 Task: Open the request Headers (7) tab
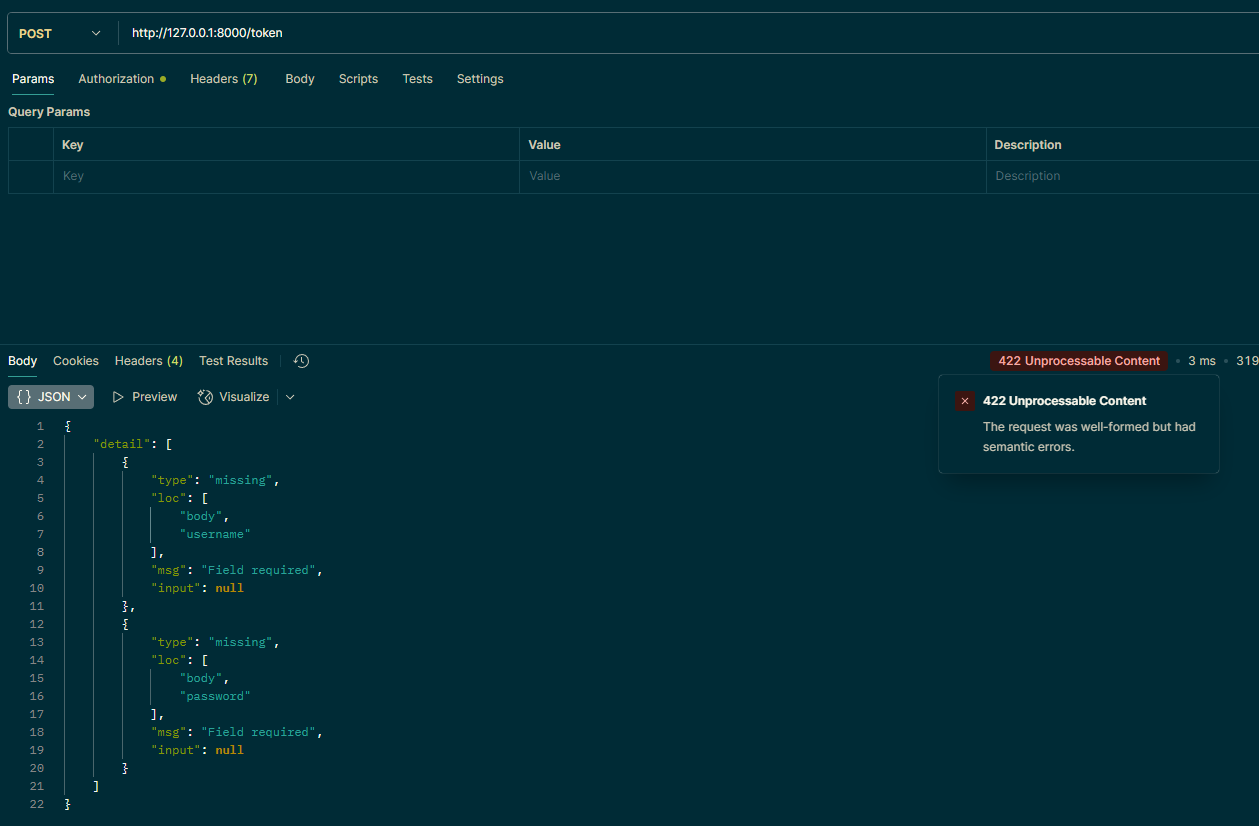[x=224, y=79]
